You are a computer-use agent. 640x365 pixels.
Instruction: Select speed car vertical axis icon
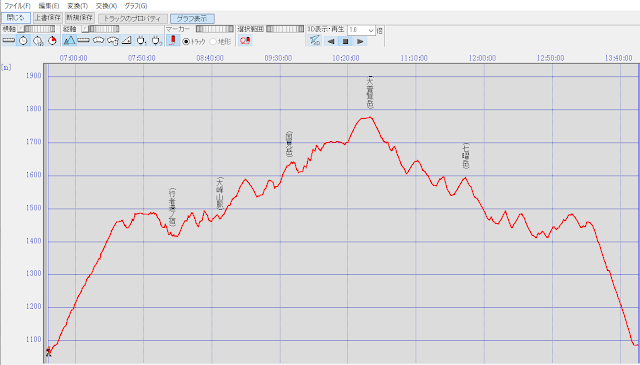click(x=98, y=40)
